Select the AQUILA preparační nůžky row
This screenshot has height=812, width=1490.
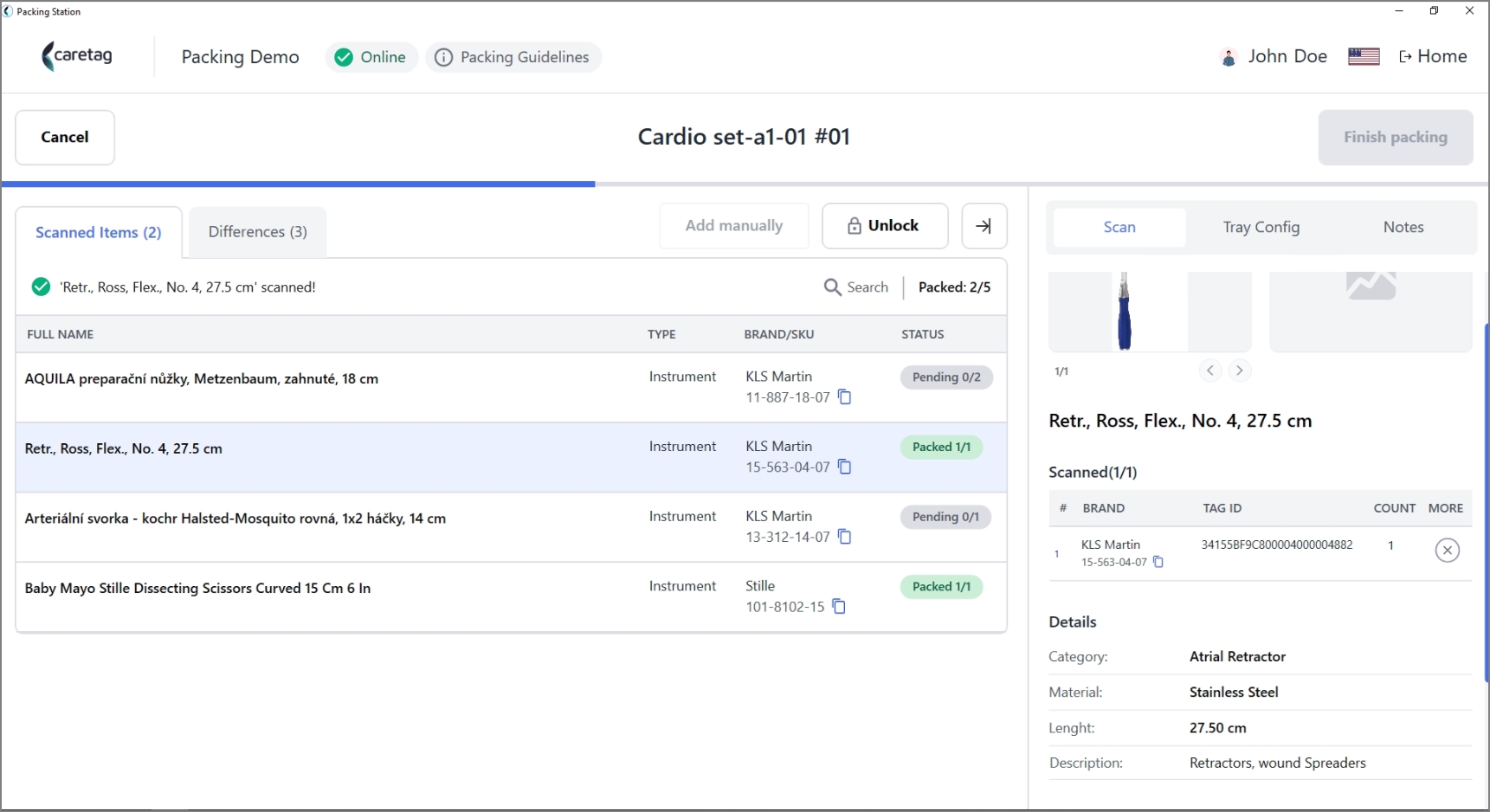point(511,388)
